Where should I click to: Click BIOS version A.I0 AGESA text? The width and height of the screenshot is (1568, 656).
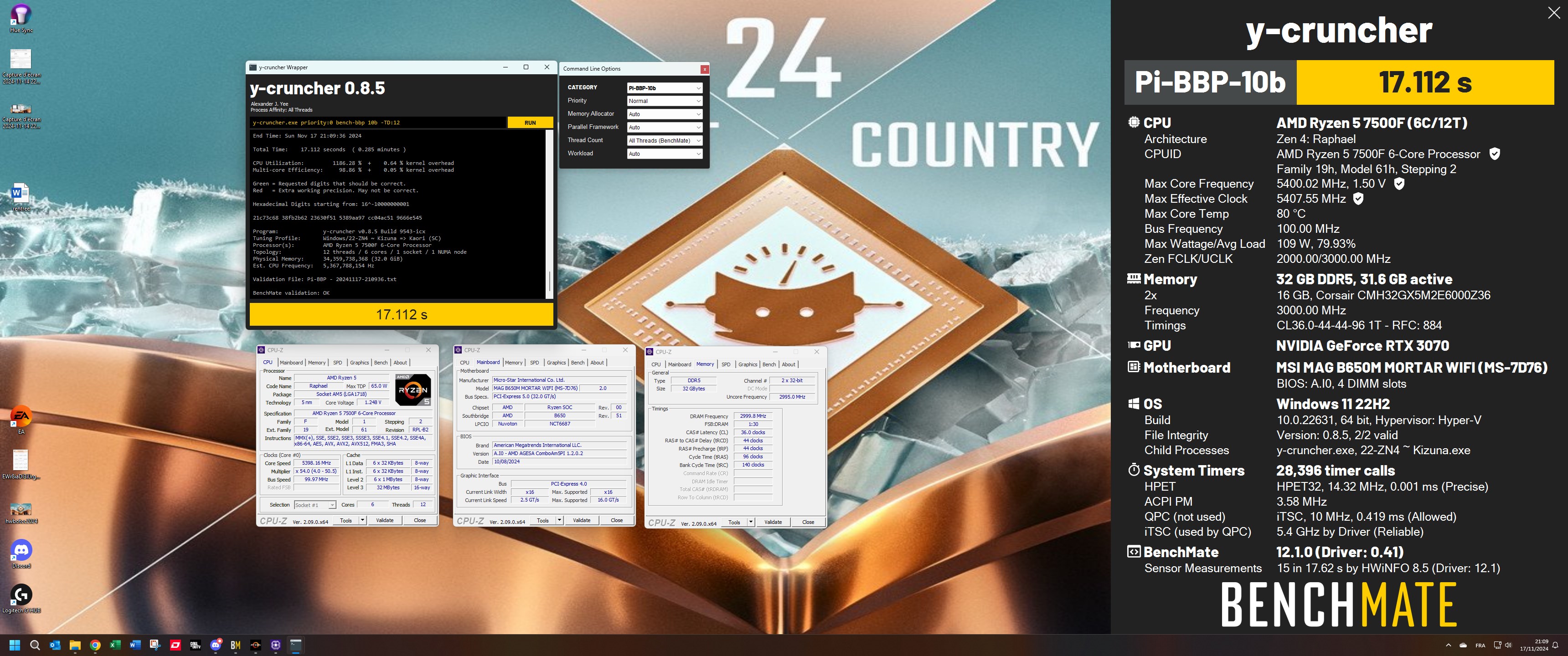pyautogui.click(x=559, y=453)
